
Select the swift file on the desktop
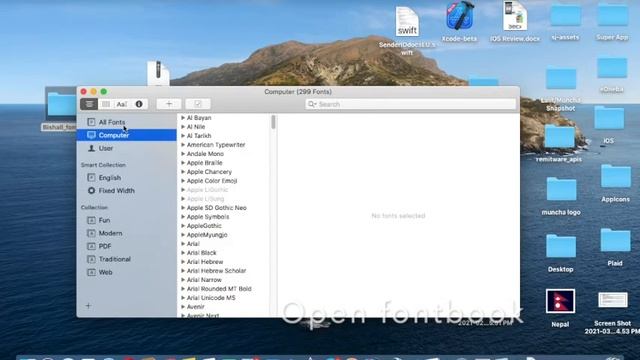(x=407, y=22)
